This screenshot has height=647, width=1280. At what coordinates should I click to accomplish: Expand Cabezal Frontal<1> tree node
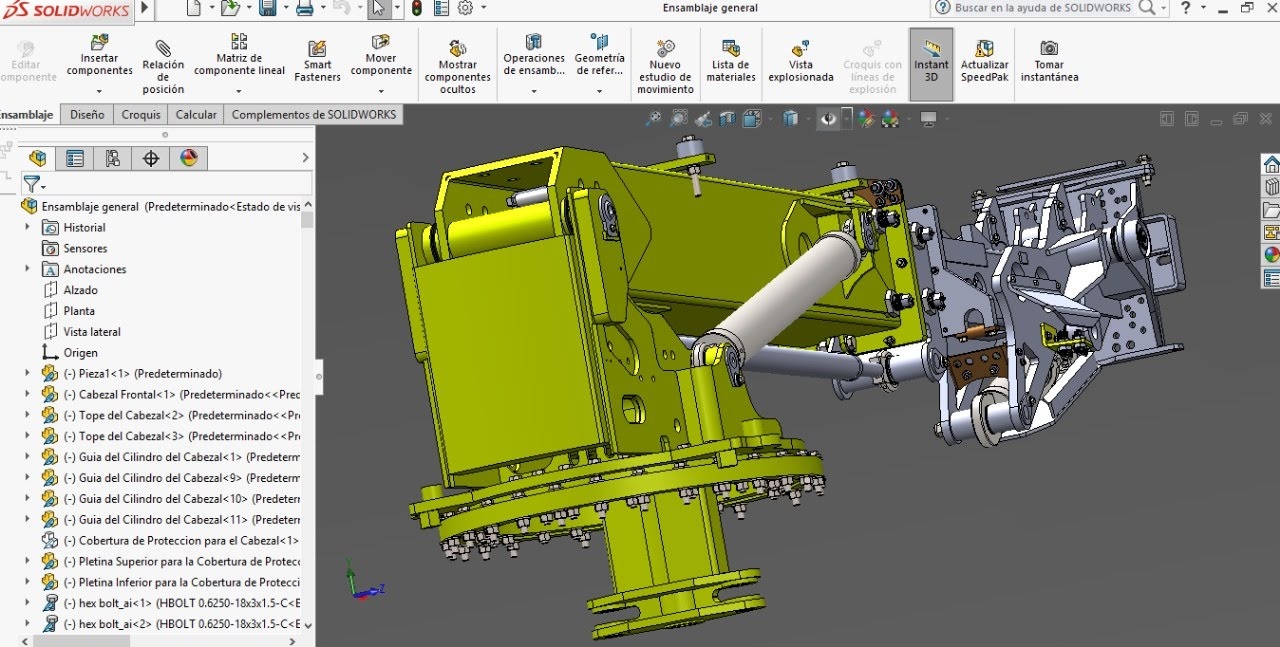[28, 394]
